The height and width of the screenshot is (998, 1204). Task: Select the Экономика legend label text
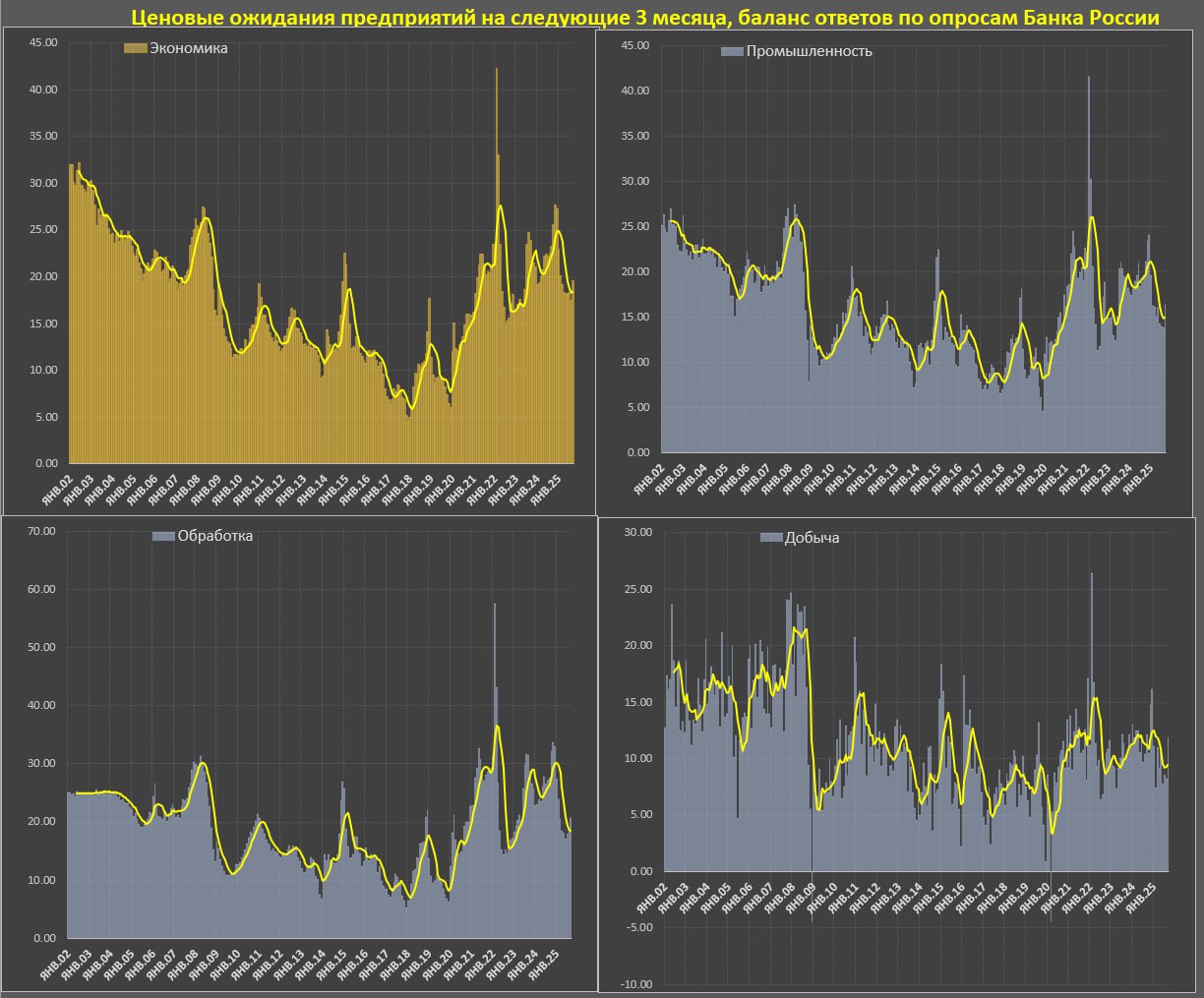(188, 48)
